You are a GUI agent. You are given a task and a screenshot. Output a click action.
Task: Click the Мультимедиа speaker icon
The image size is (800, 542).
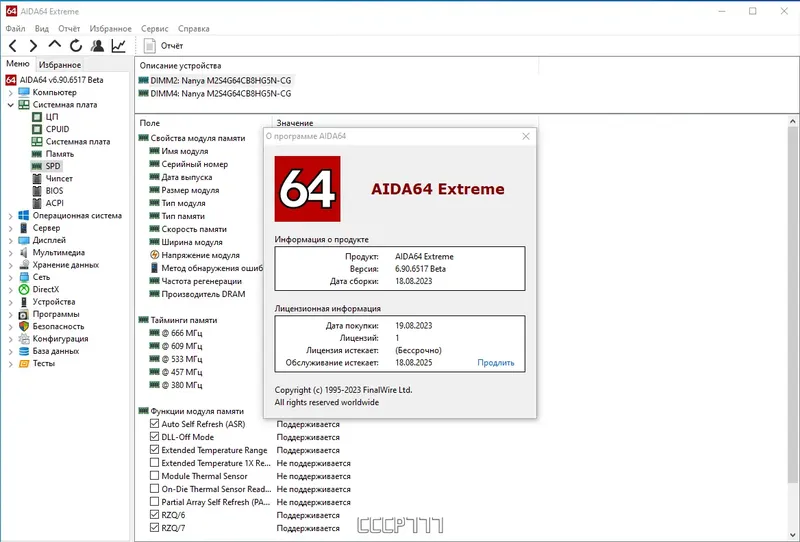[23, 253]
